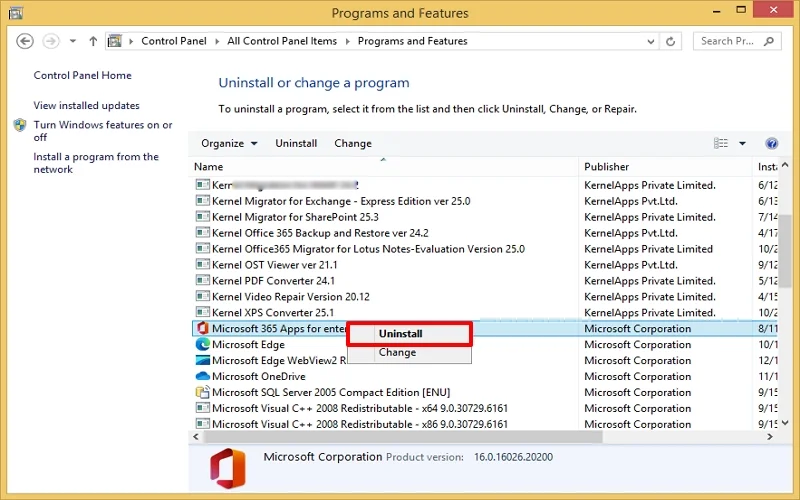Image resolution: width=800 pixels, height=500 pixels.
Task: Click All Control Panel Items breadcrumb
Action: tap(282, 41)
